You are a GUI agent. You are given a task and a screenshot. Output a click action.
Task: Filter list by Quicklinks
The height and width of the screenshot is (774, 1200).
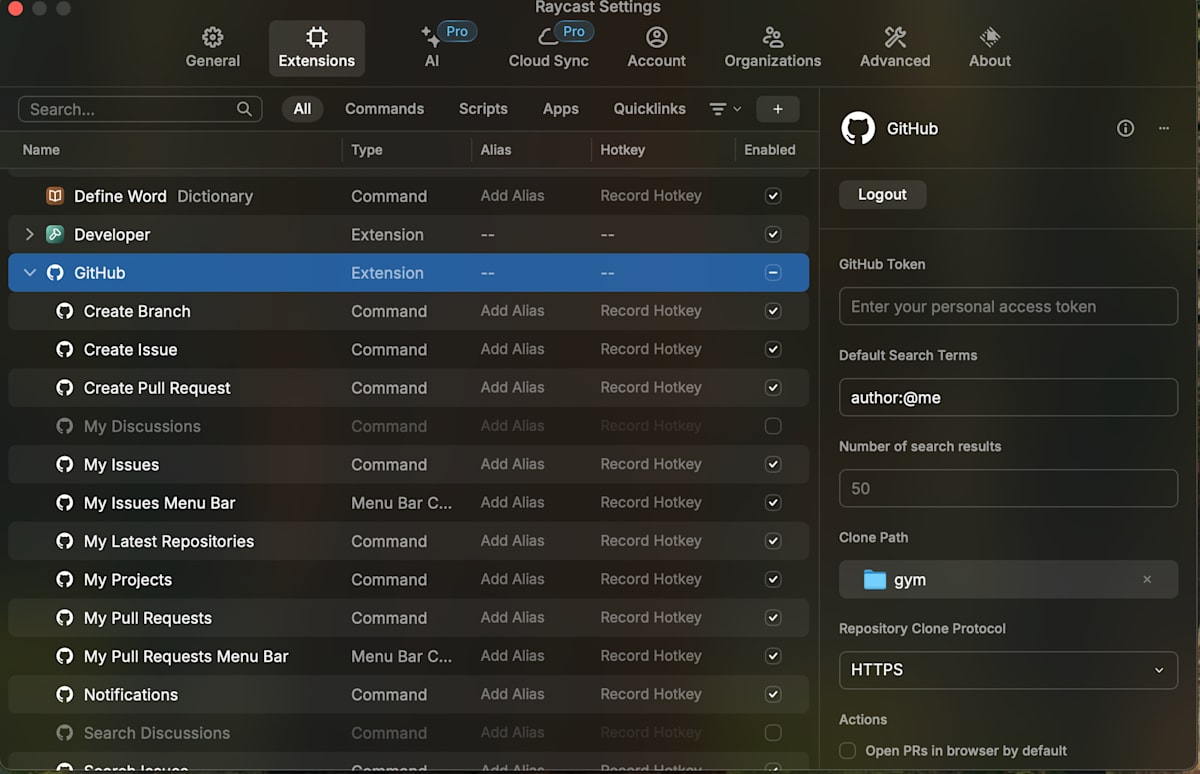[x=649, y=109]
